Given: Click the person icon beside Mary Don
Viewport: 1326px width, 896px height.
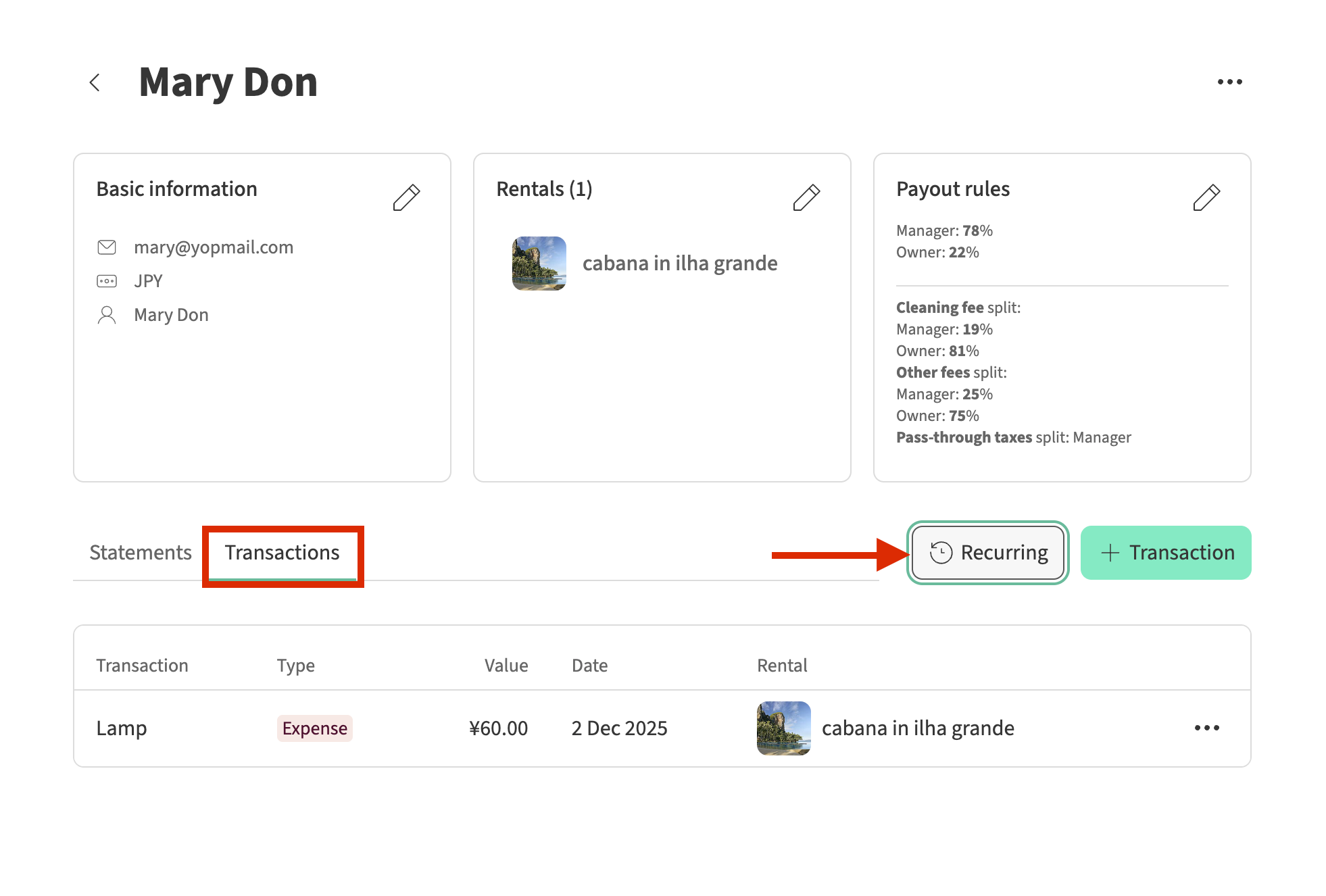Looking at the screenshot, I should tap(107, 315).
